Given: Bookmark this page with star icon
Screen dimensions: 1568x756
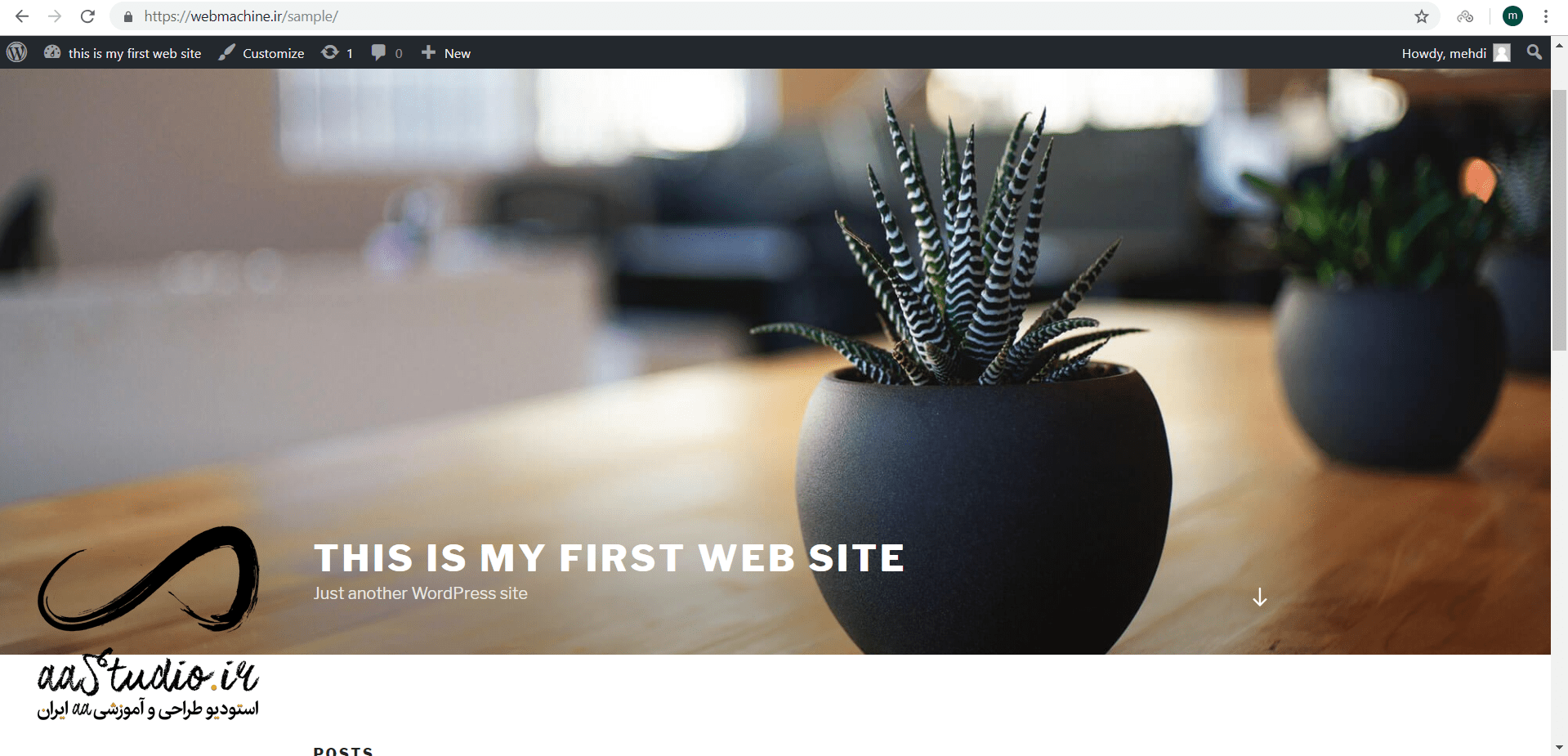Looking at the screenshot, I should (1422, 16).
